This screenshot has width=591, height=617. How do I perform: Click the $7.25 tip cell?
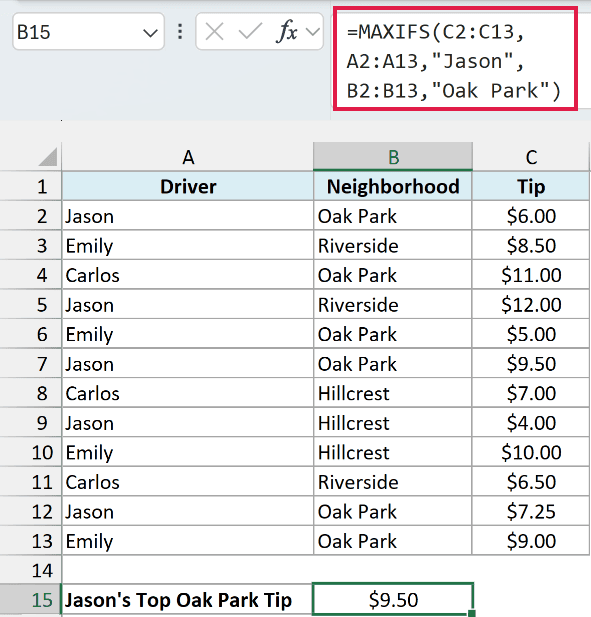pyautogui.click(x=531, y=511)
